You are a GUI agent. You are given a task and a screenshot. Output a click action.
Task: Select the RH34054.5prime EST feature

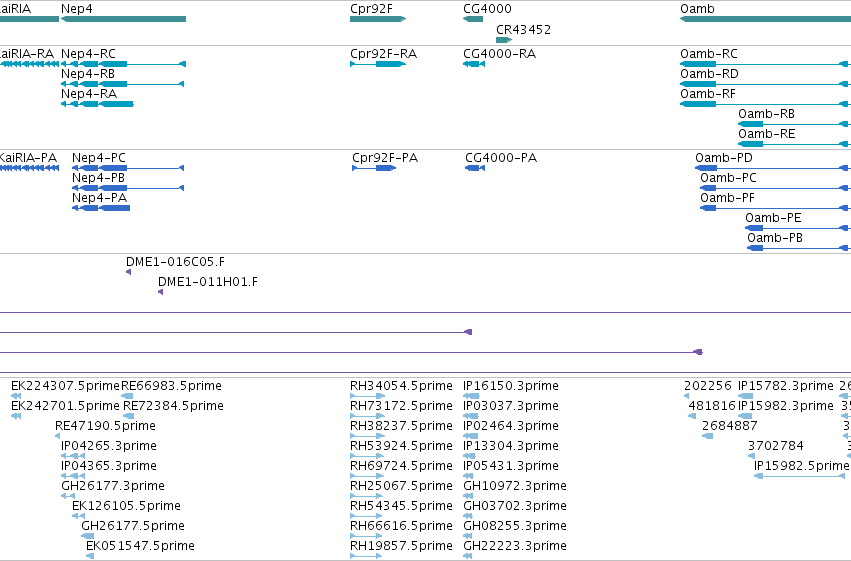(367, 396)
